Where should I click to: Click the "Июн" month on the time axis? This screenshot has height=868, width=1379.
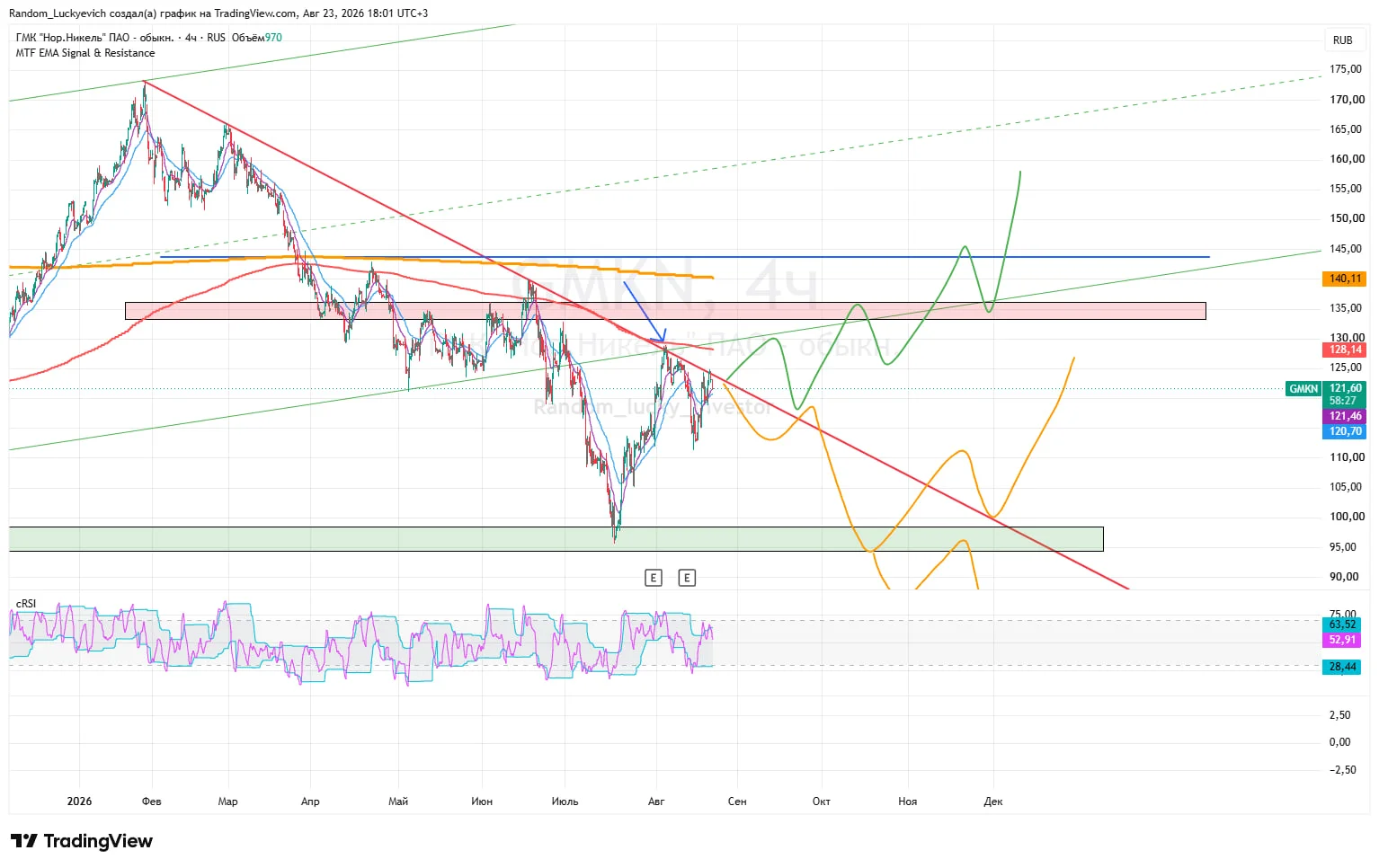point(482,802)
